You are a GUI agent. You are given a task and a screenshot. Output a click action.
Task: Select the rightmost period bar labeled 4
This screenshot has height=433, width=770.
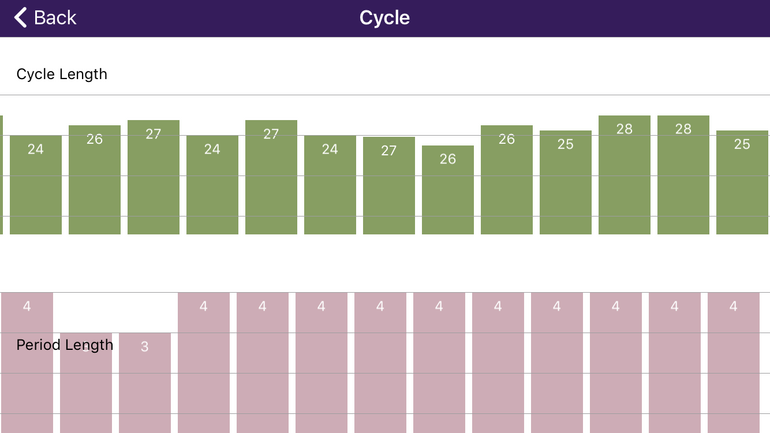click(x=733, y=362)
